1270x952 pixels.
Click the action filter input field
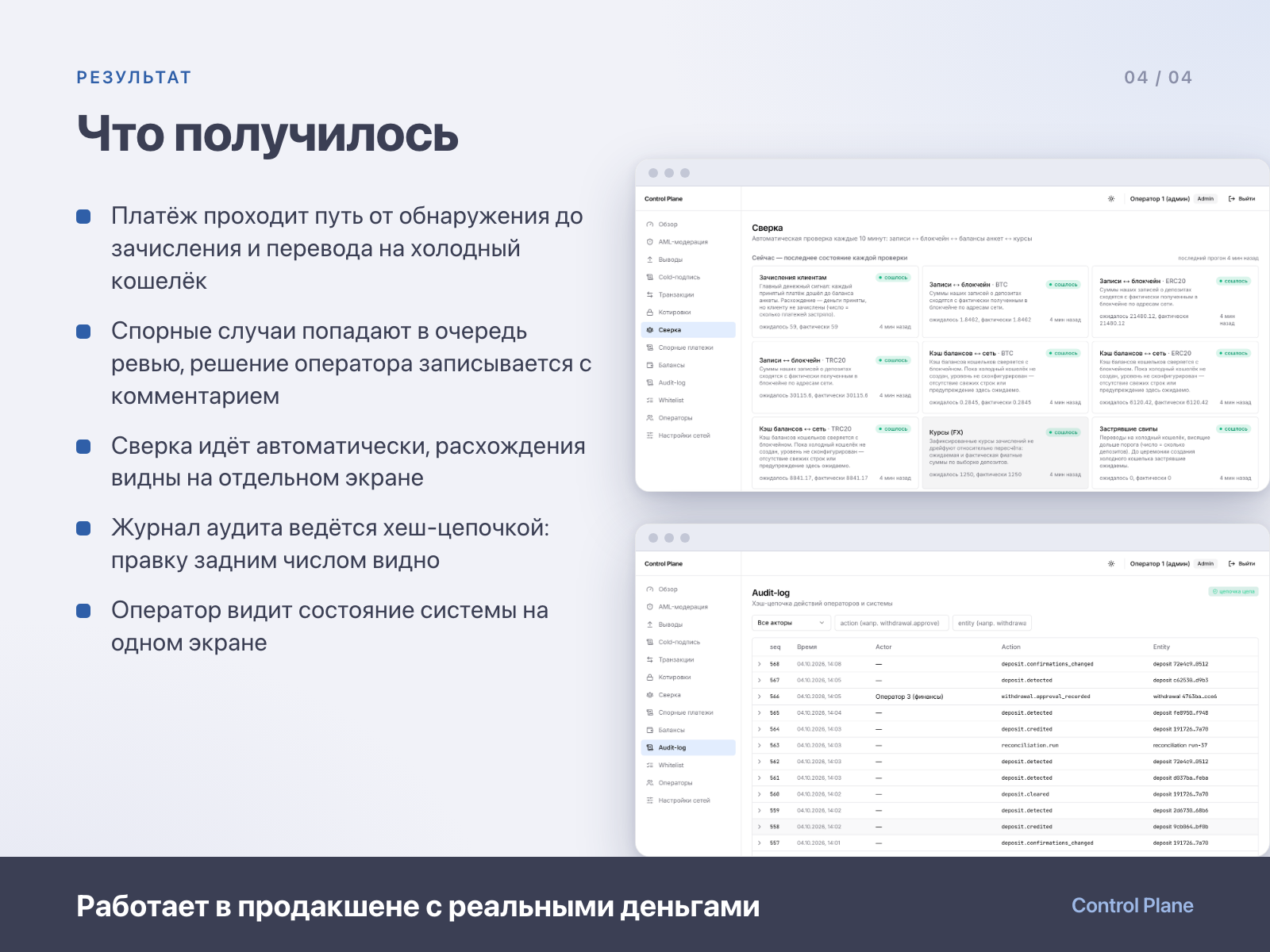tap(891, 623)
